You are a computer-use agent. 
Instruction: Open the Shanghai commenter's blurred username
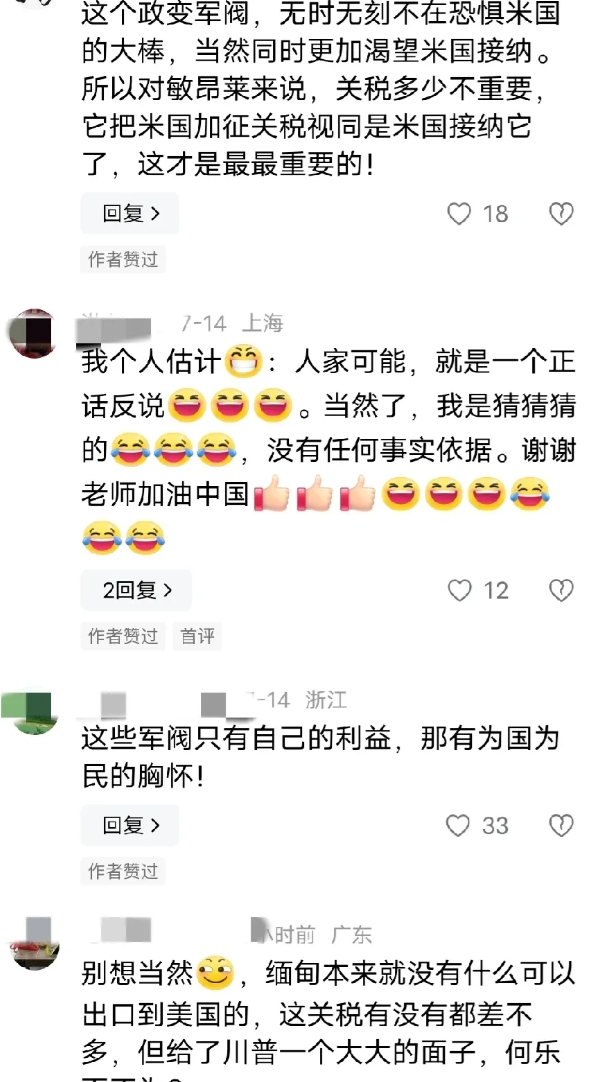coord(116,323)
